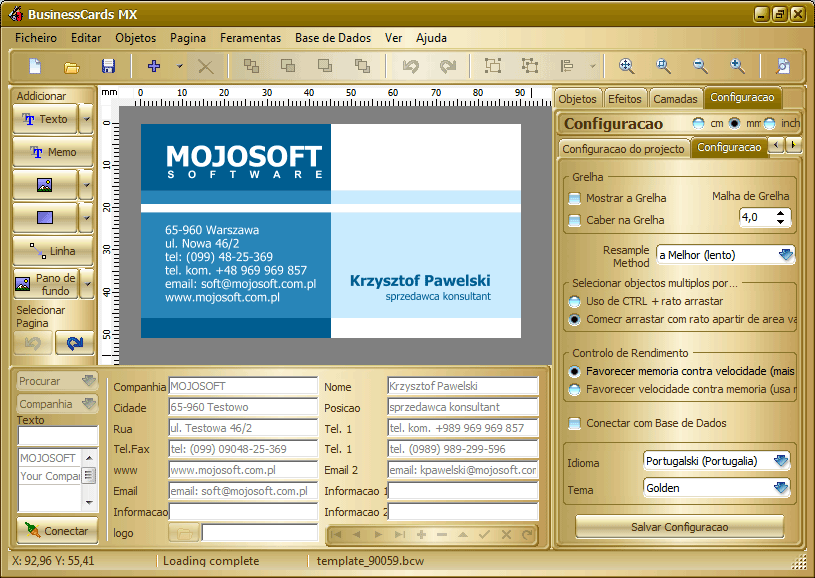Click the Group objects toolbar icon

[493, 66]
